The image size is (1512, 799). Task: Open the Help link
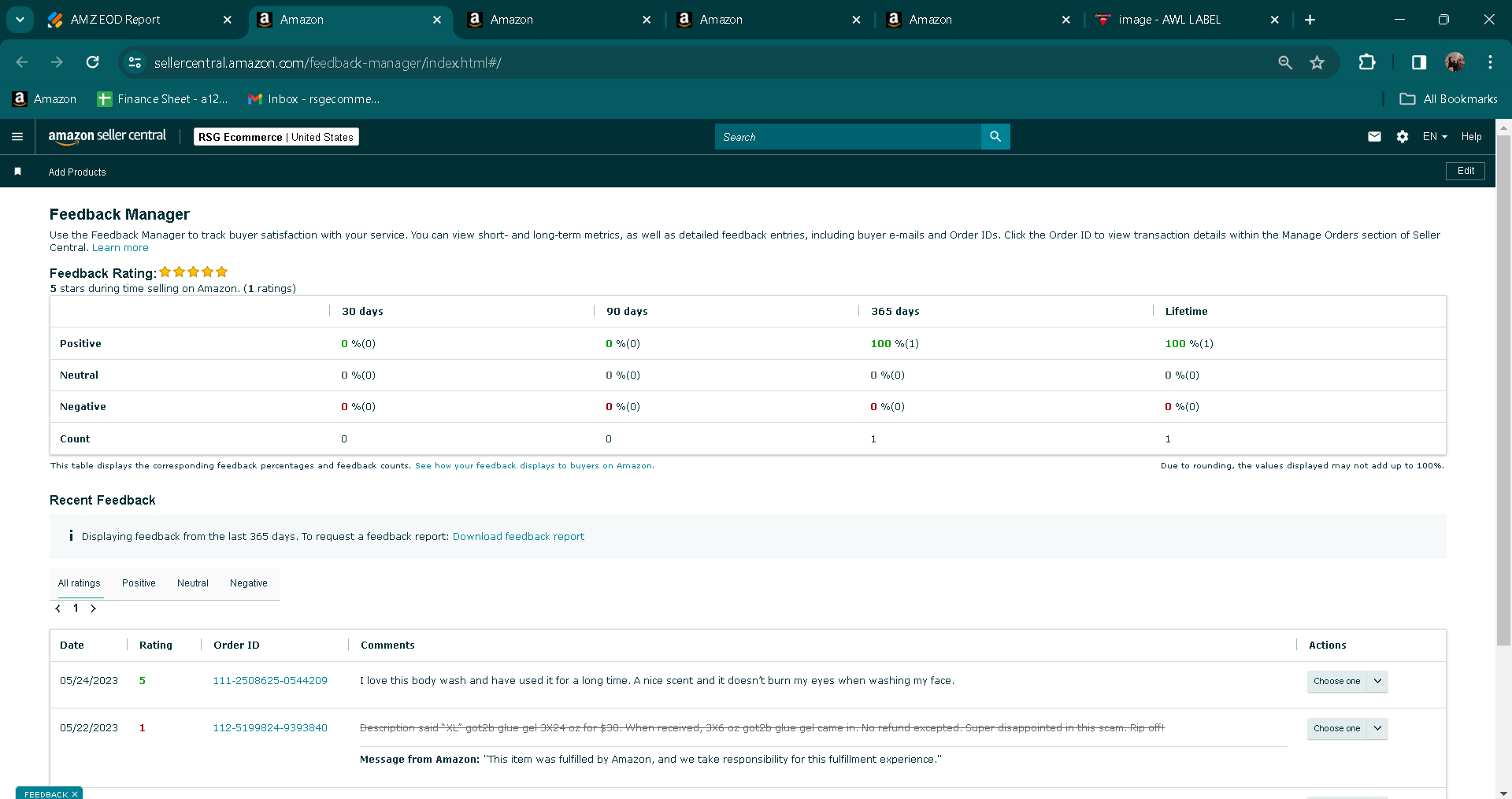1471,137
